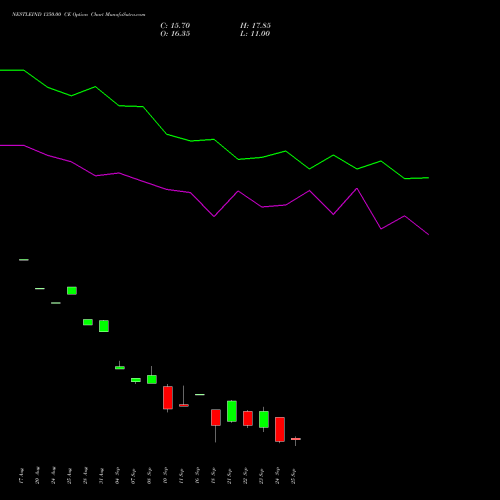Click the '25 Sep' date axis label
This screenshot has height=500, width=500.
click(294, 476)
